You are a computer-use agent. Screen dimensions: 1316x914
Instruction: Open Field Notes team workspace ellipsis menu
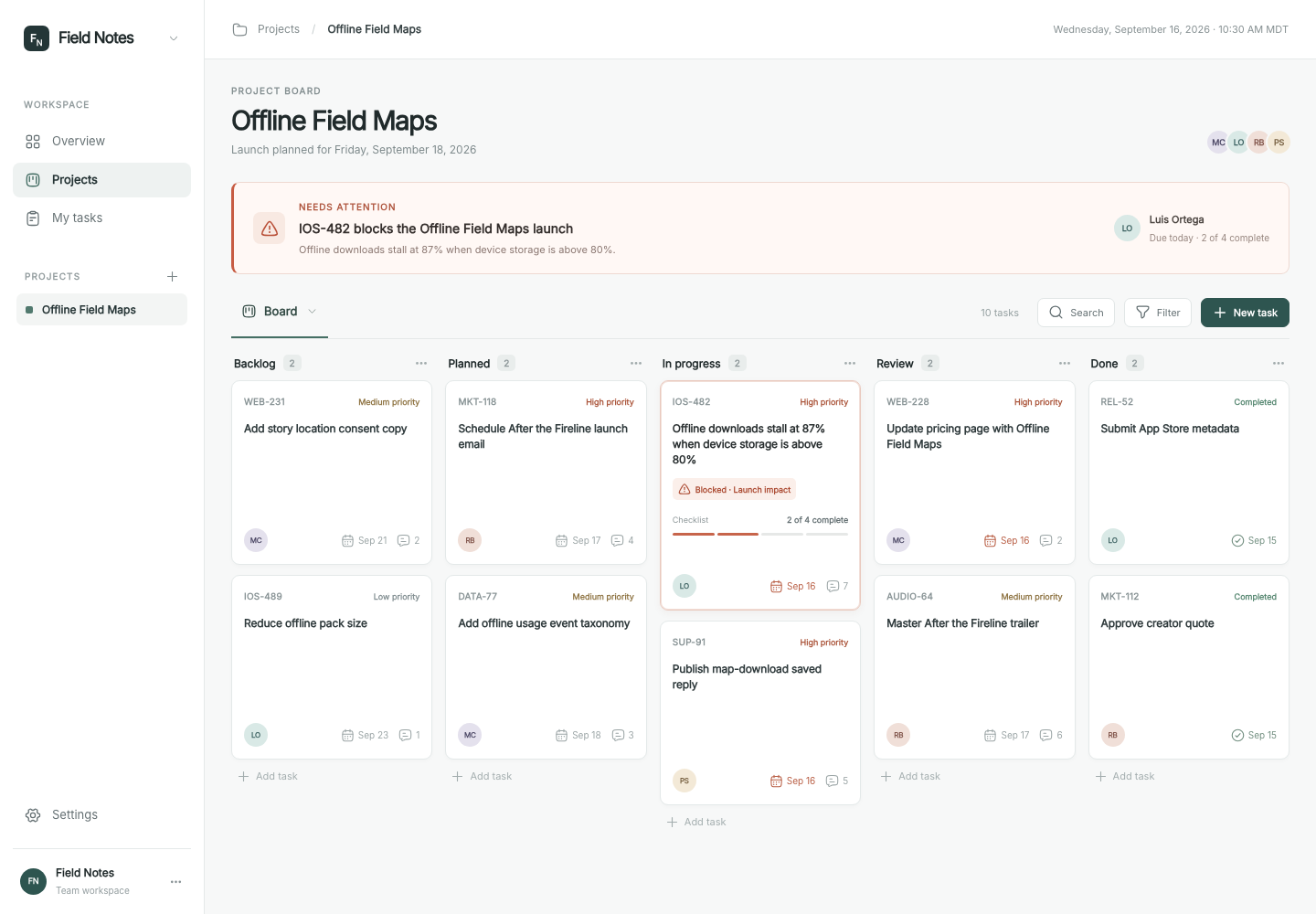click(x=175, y=881)
